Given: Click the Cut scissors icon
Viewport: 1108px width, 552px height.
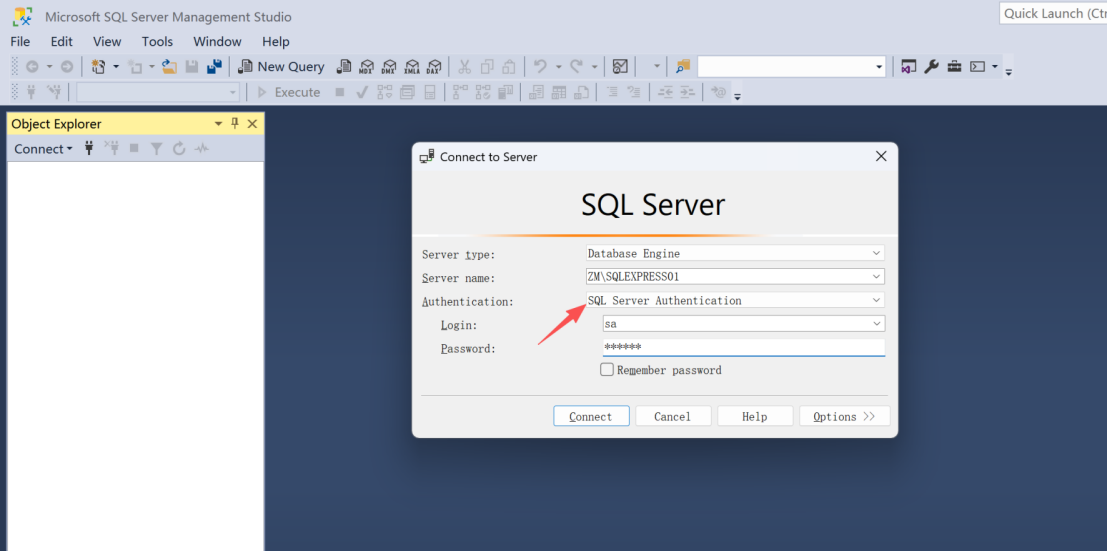Looking at the screenshot, I should (x=464, y=66).
